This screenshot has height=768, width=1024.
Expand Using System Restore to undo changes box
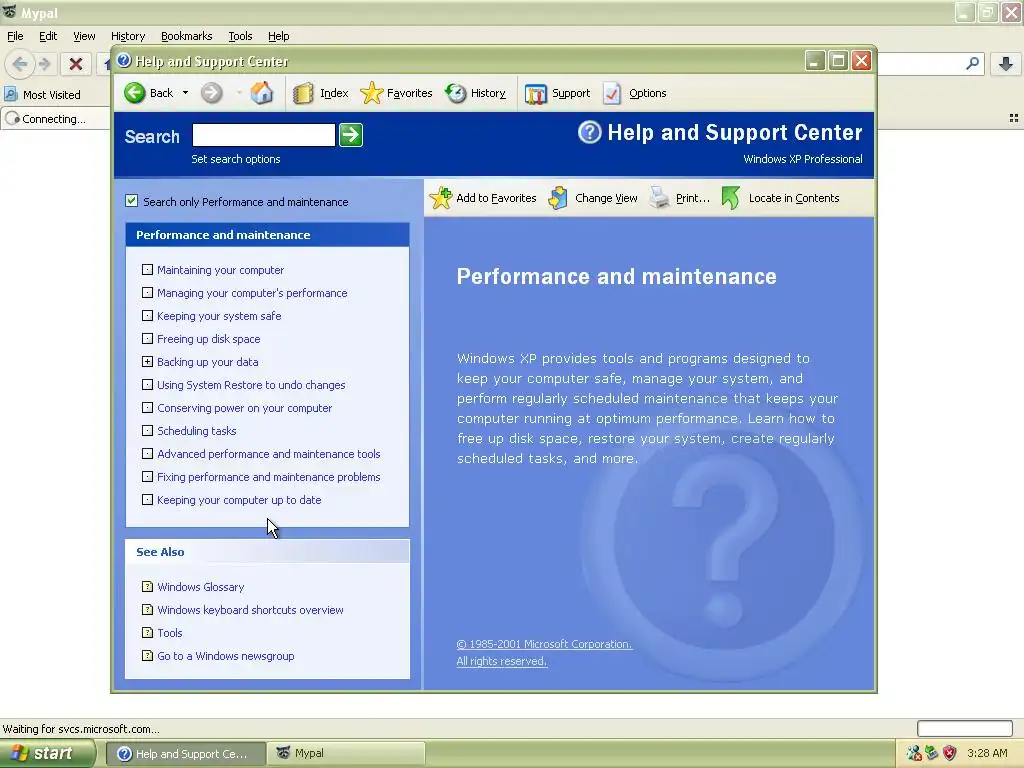(148, 385)
